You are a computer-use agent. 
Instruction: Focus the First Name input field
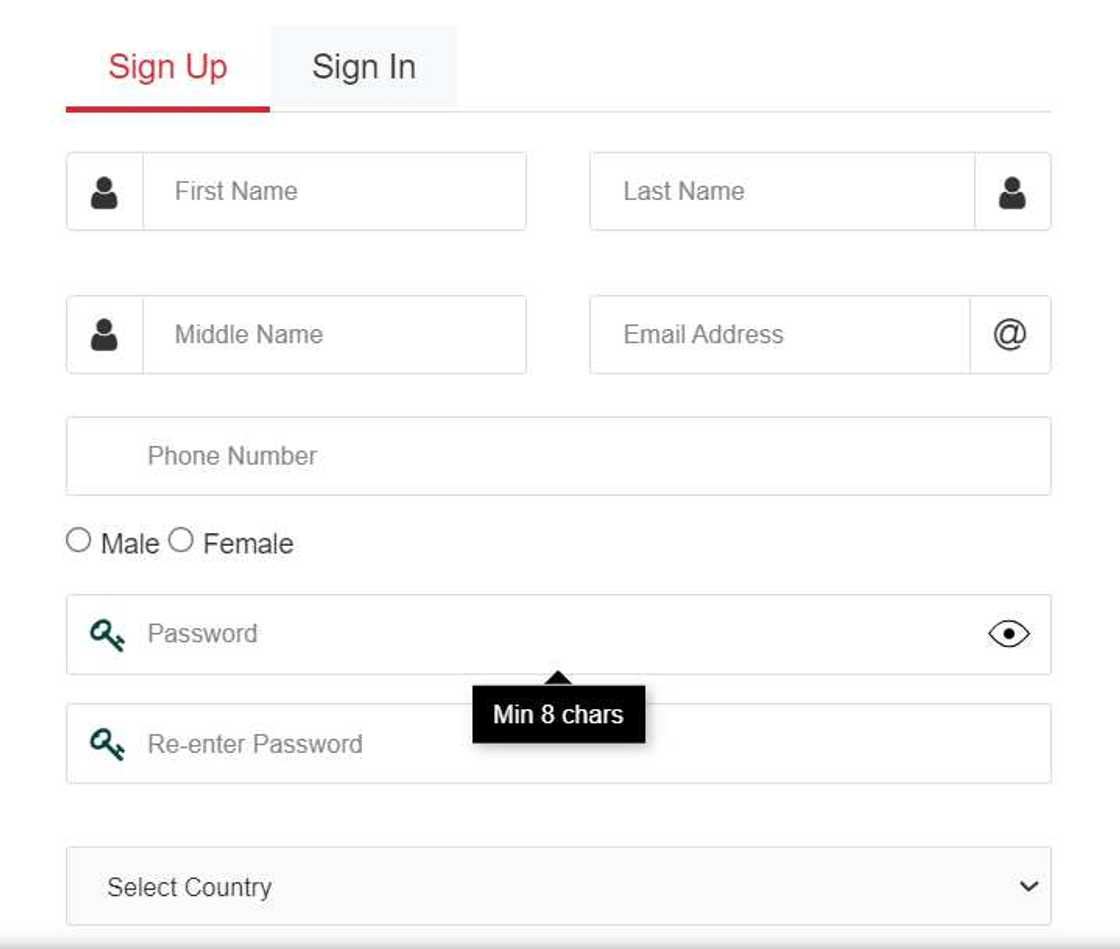pos(334,192)
